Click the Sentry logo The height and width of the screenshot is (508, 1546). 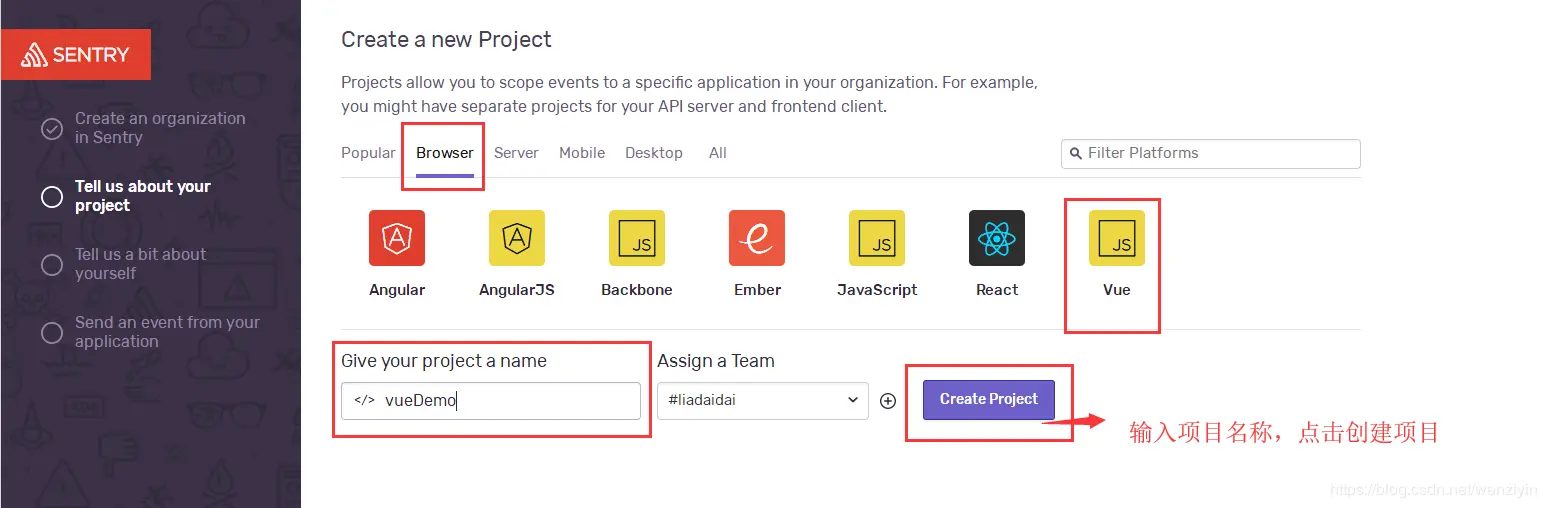[x=77, y=55]
